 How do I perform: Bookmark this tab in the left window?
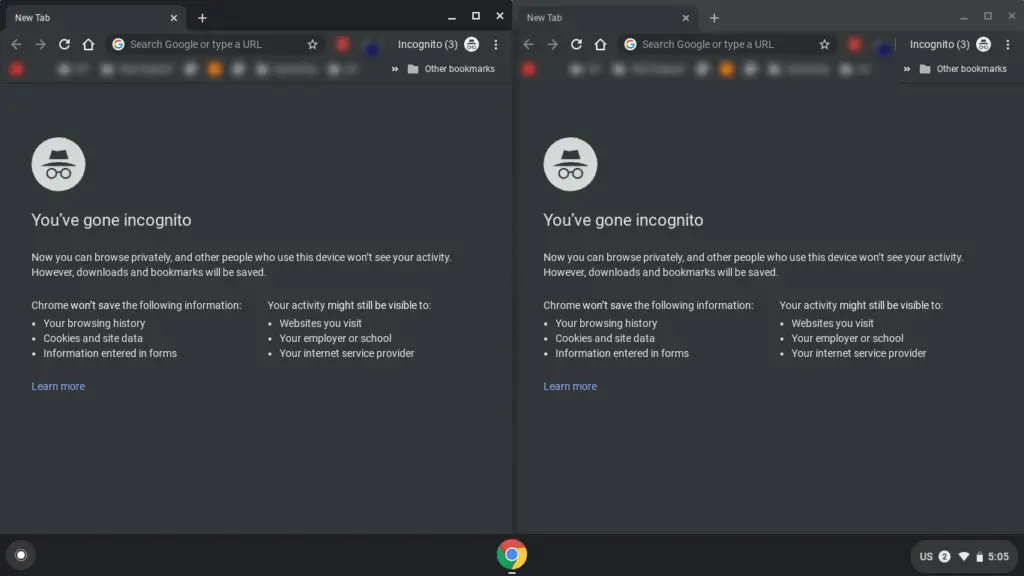click(312, 44)
